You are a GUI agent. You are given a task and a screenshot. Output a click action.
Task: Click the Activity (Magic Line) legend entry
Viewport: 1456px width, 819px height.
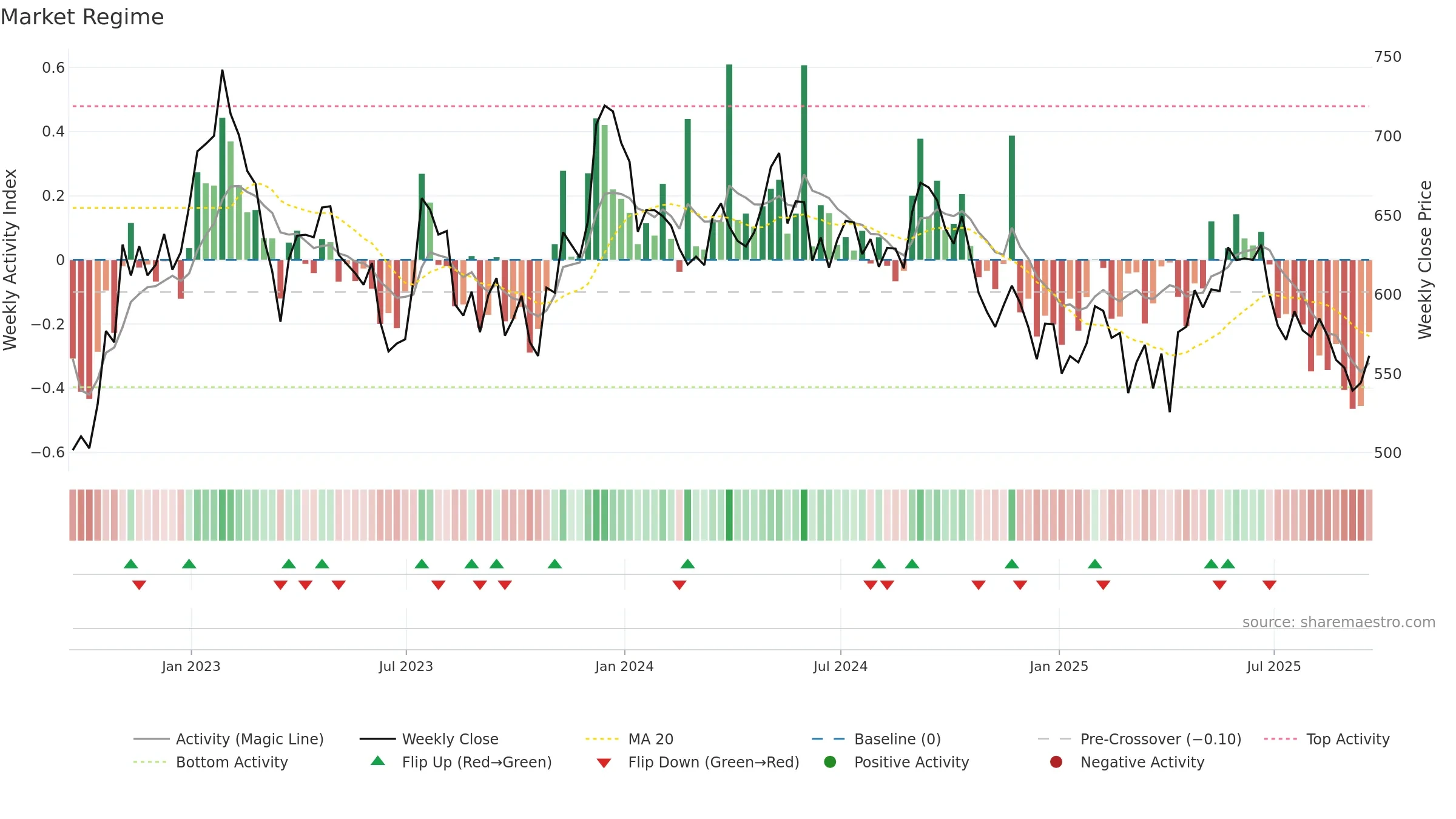[229, 739]
